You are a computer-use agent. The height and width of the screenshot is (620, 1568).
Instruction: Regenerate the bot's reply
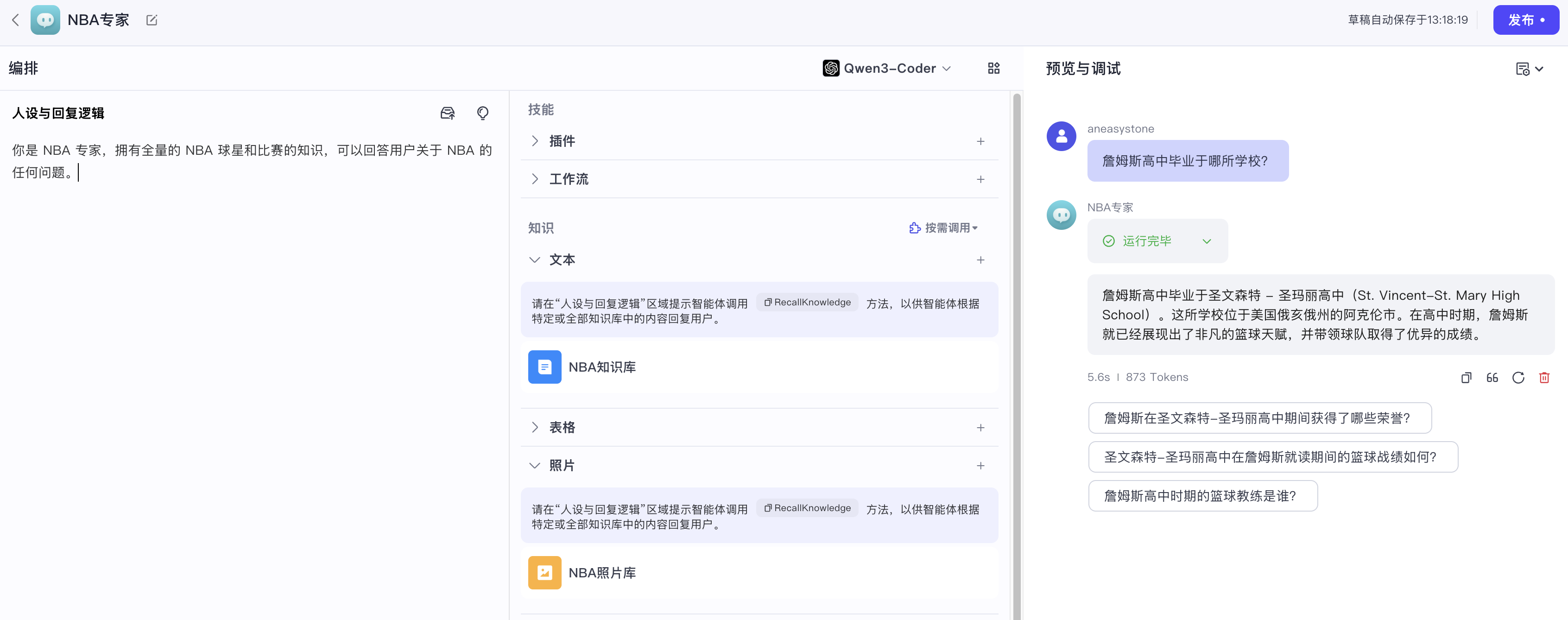point(1518,378)
